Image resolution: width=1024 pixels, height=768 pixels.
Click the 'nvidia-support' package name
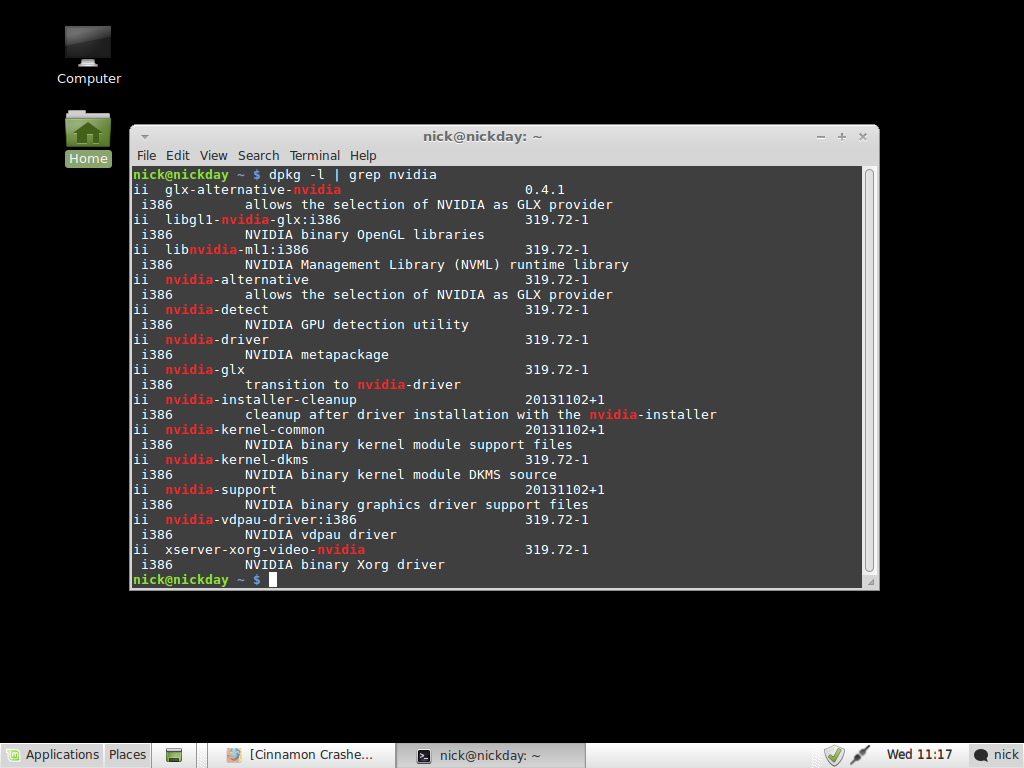point(221,490)
